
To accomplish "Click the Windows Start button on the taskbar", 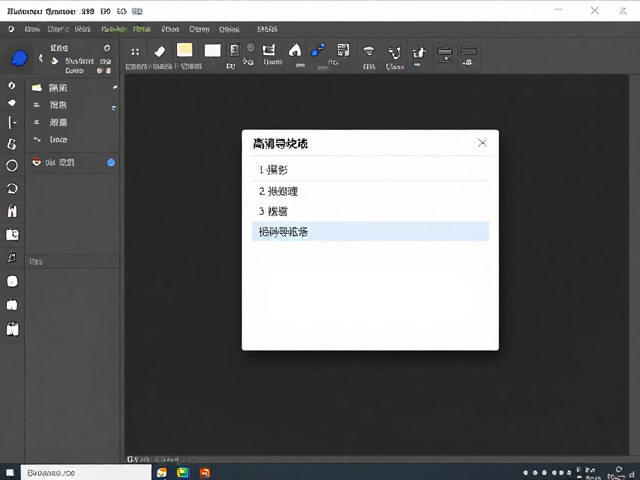I will point(10,473).
